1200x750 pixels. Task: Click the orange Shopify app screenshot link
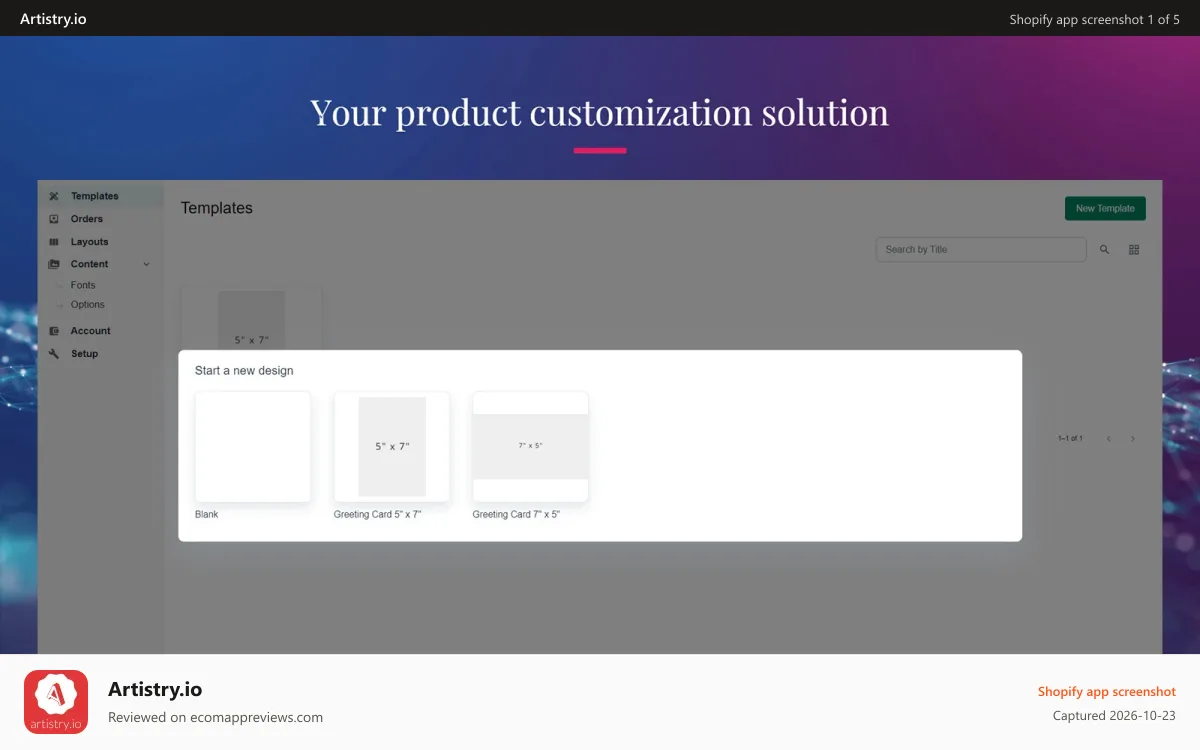coord(1106,692)
